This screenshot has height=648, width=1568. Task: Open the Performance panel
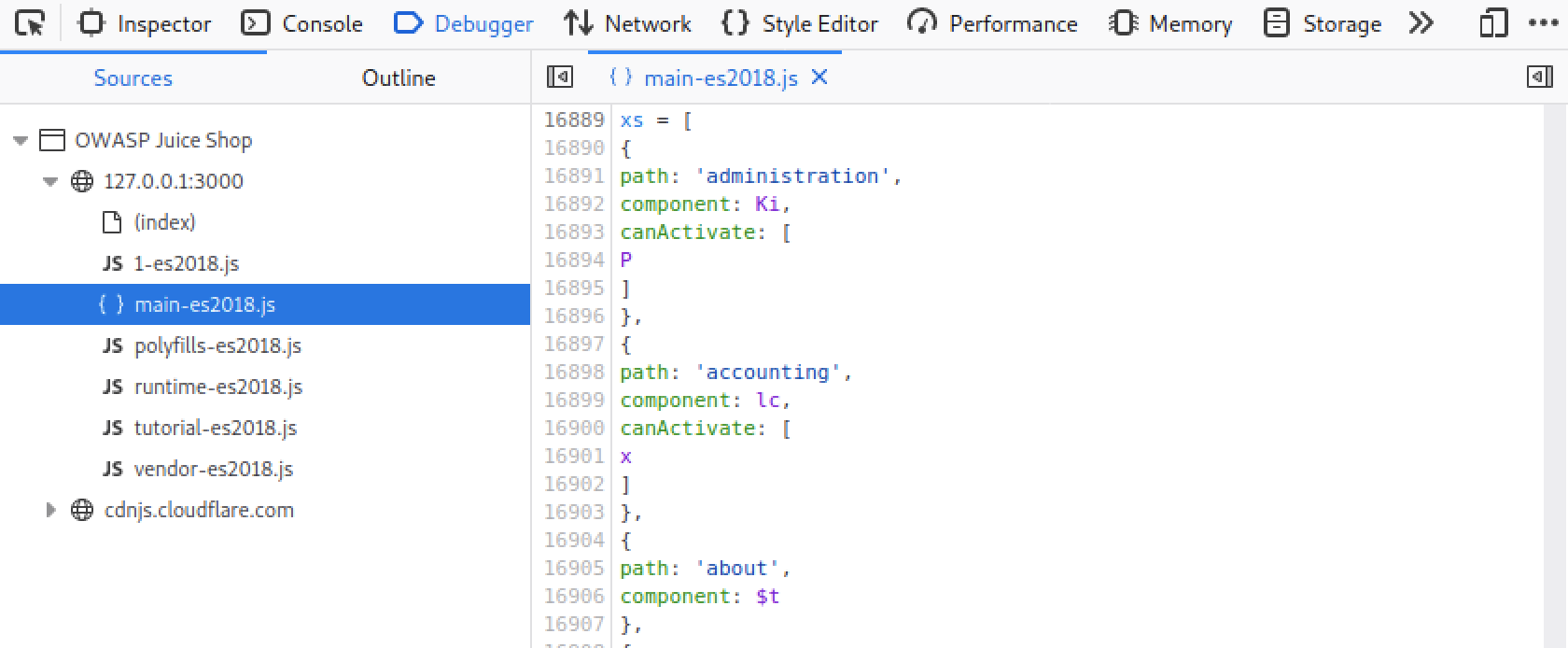point(993,23)
